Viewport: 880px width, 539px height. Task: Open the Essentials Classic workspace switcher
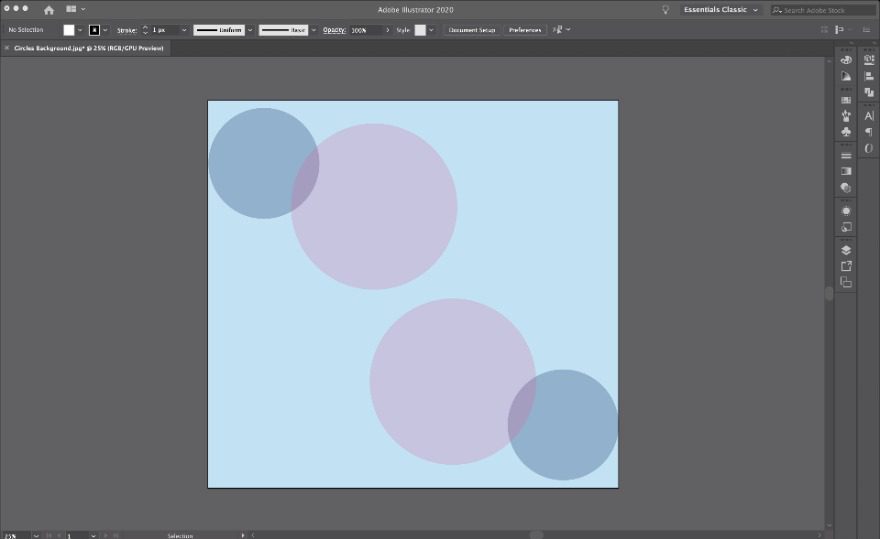(x=721, y=10)
